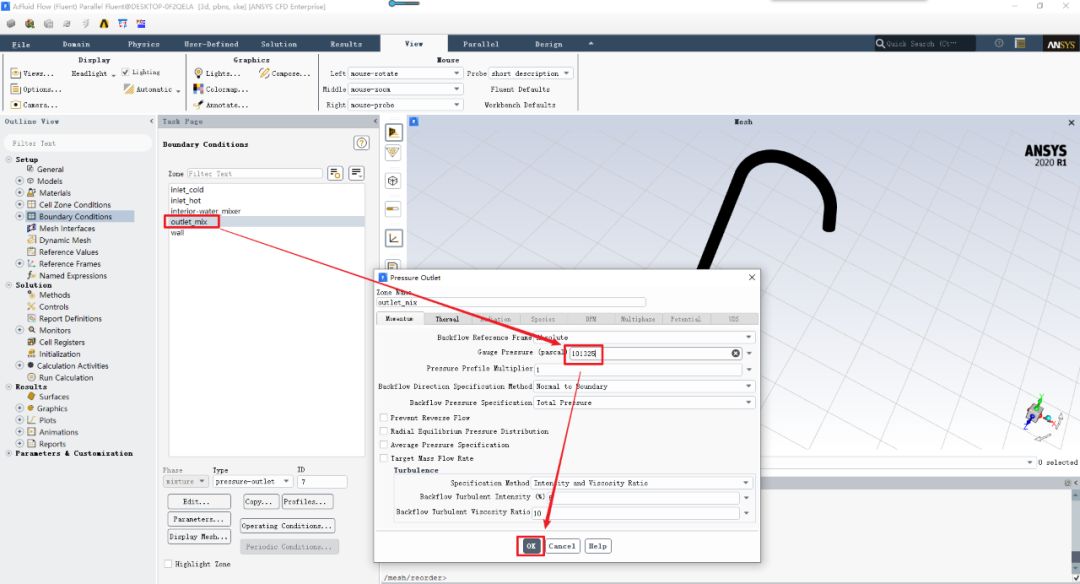
Task: Click the axes plot icon in graphics toolbar
Action: coord(393,238)
